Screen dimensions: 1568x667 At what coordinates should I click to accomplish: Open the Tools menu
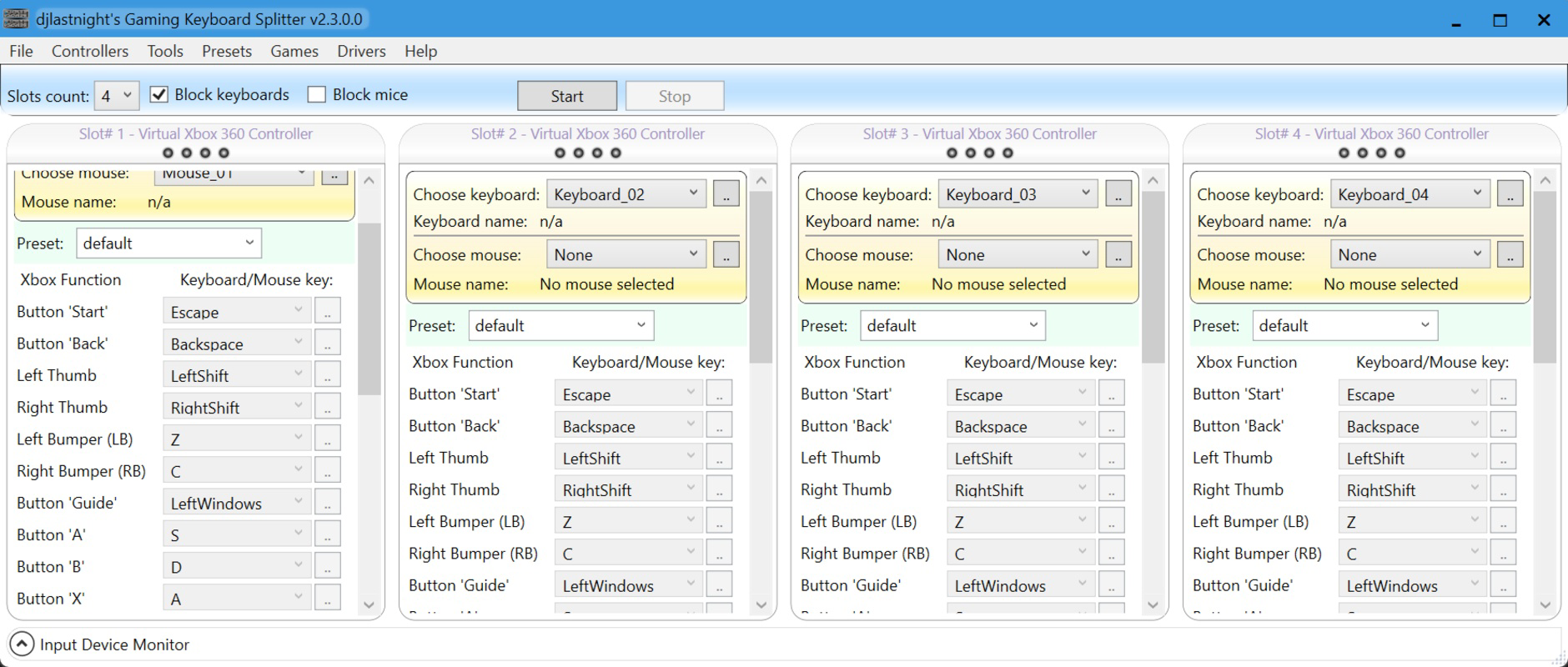point(165,51)
